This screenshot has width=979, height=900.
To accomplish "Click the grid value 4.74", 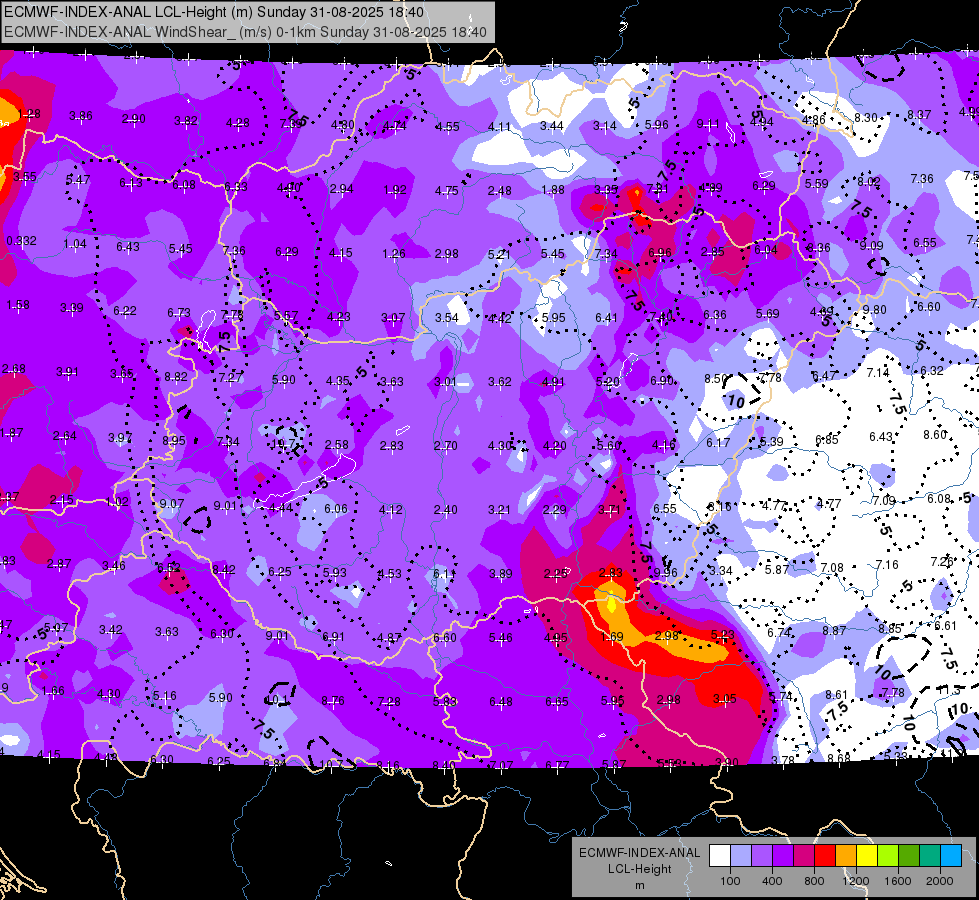I will tap(395, 126).
